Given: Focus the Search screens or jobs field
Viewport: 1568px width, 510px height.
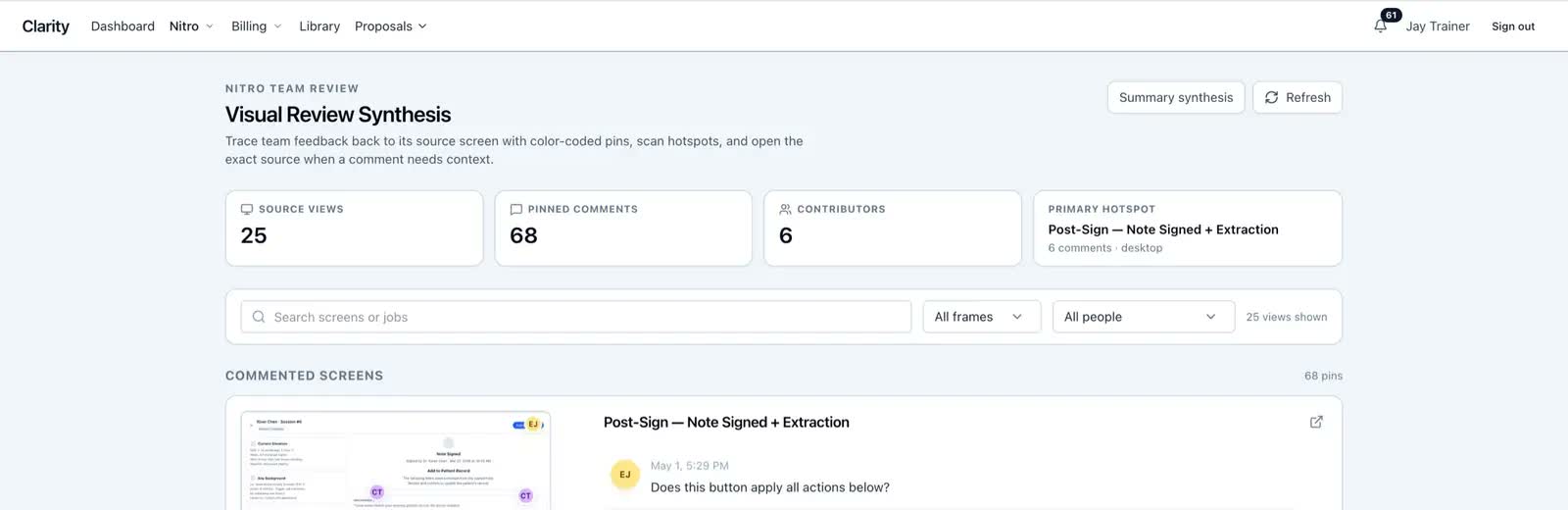Looking at the screenshot, I should tap(576, 317).
